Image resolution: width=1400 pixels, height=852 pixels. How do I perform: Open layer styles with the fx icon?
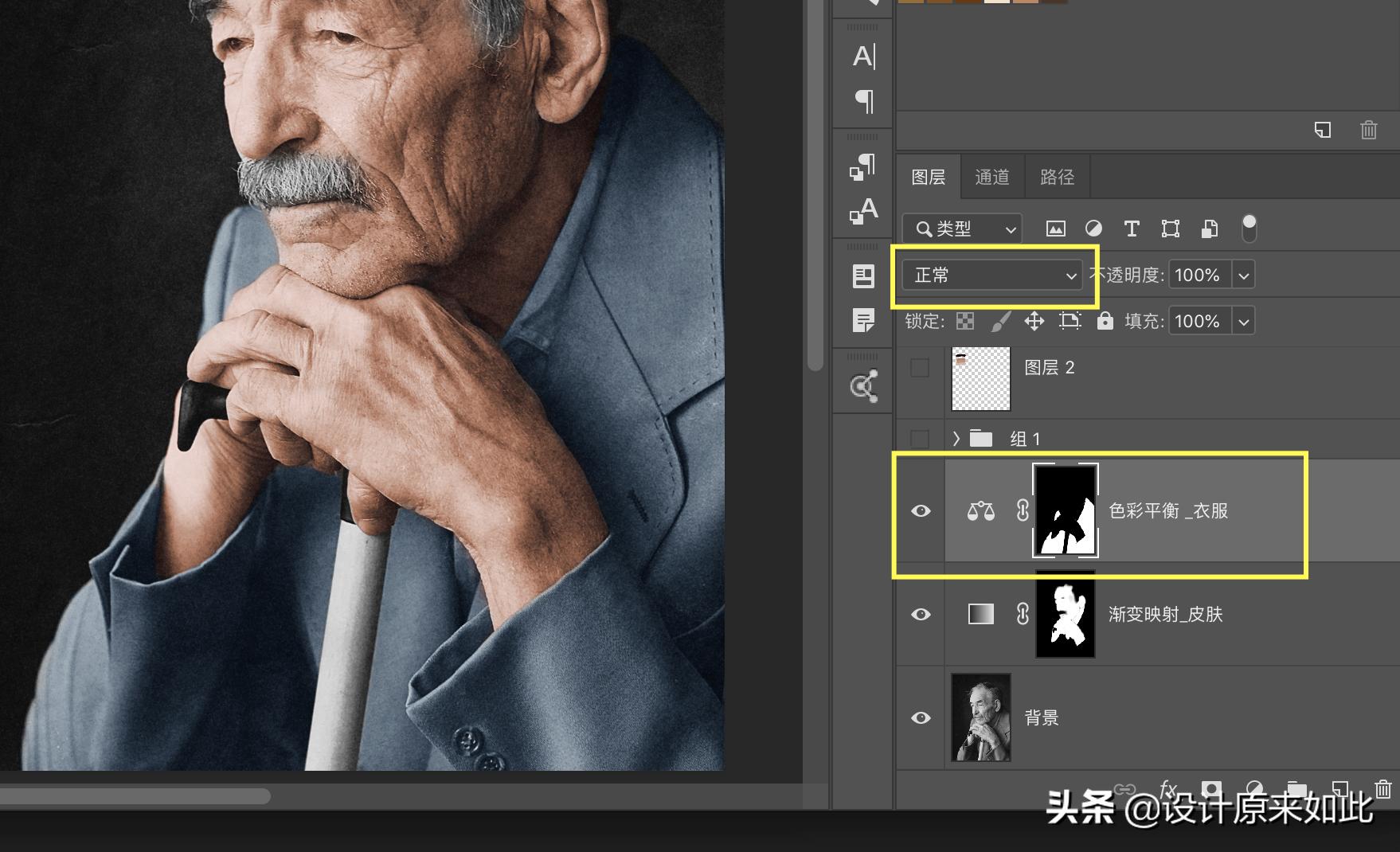(x=1167, y=789)
